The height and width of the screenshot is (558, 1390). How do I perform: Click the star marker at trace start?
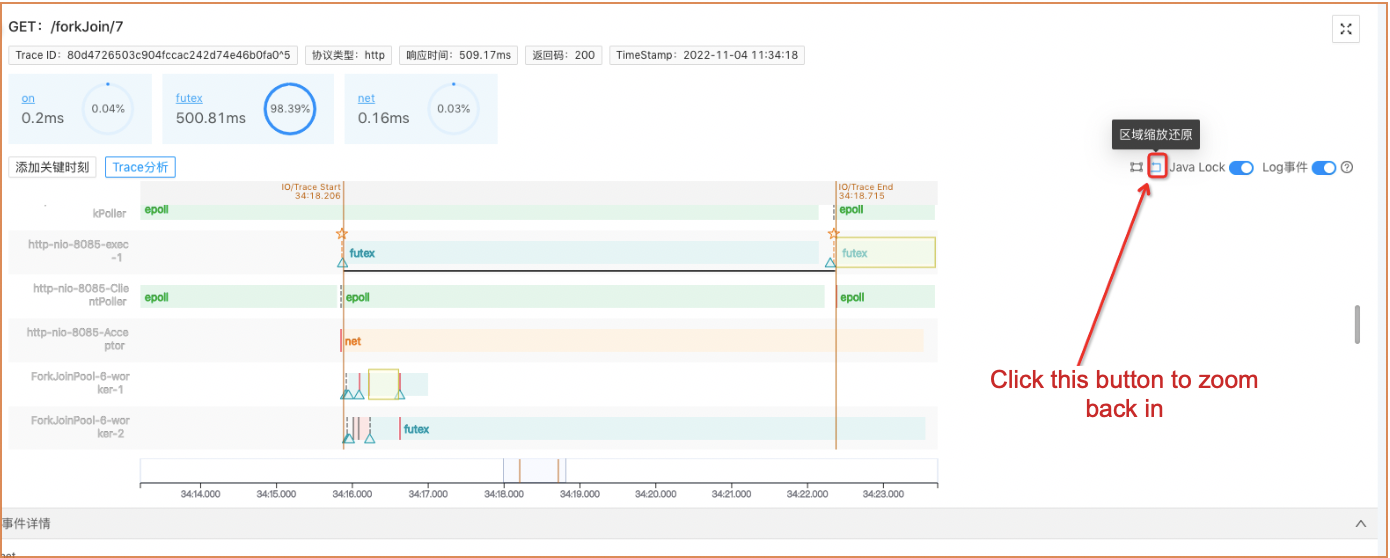(x=342, y=233)
